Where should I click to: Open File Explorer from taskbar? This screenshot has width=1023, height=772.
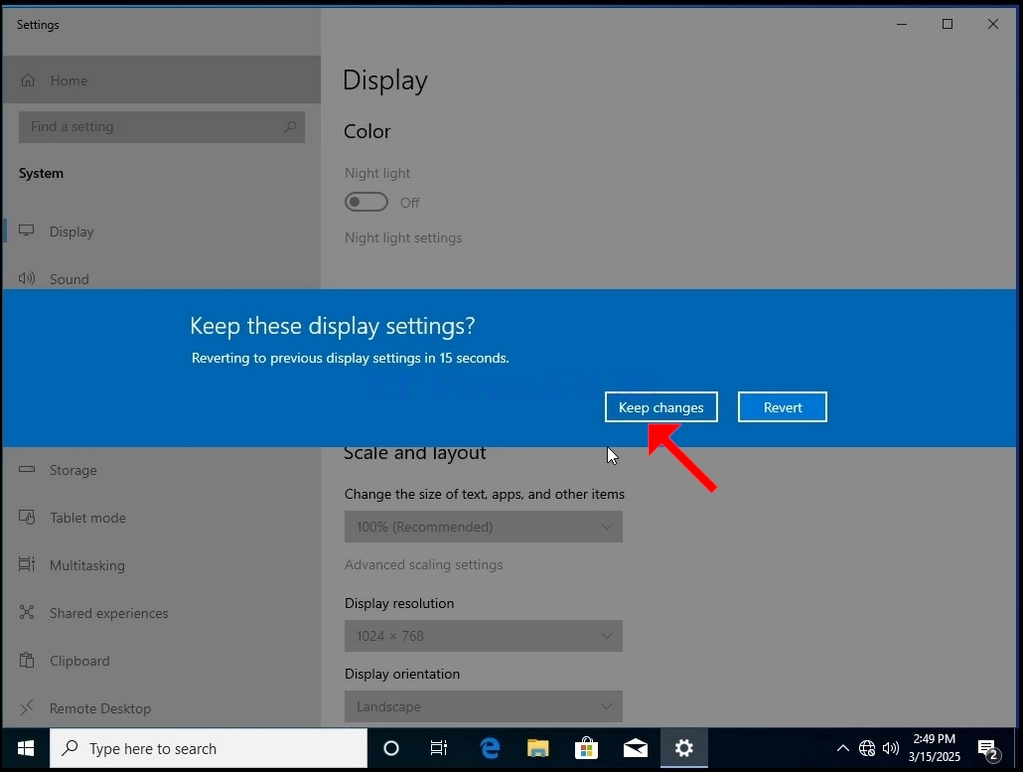click(x=538, y=749)
